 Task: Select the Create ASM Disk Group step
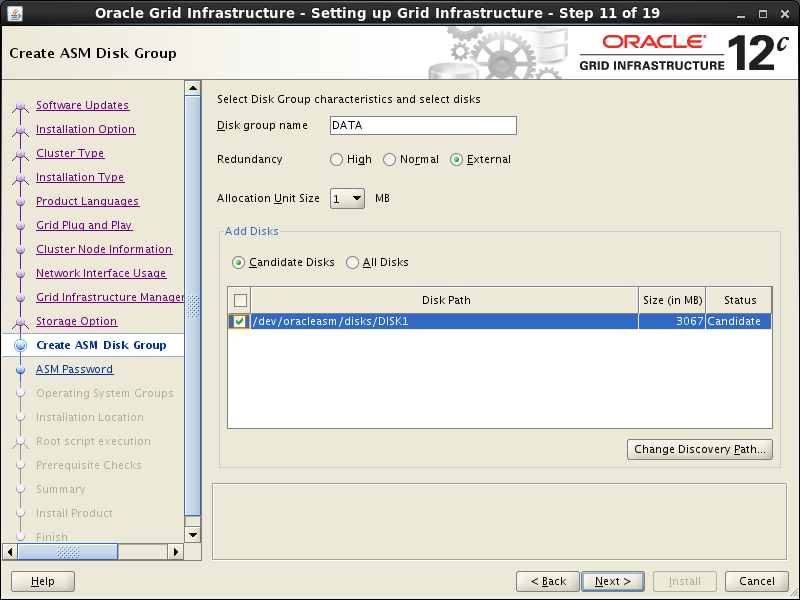(101, 345)
